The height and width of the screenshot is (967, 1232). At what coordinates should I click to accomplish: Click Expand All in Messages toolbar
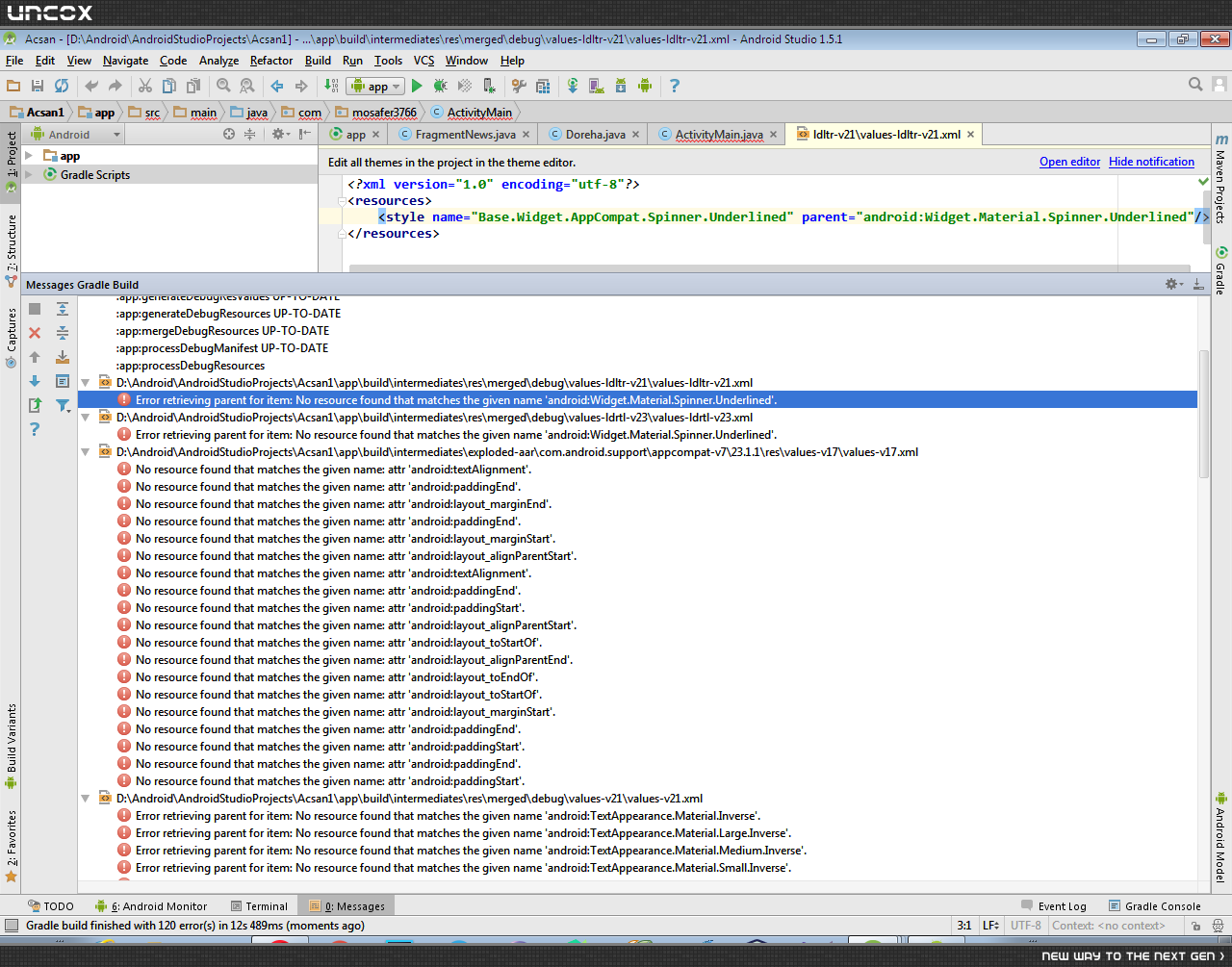pos(63,309)
